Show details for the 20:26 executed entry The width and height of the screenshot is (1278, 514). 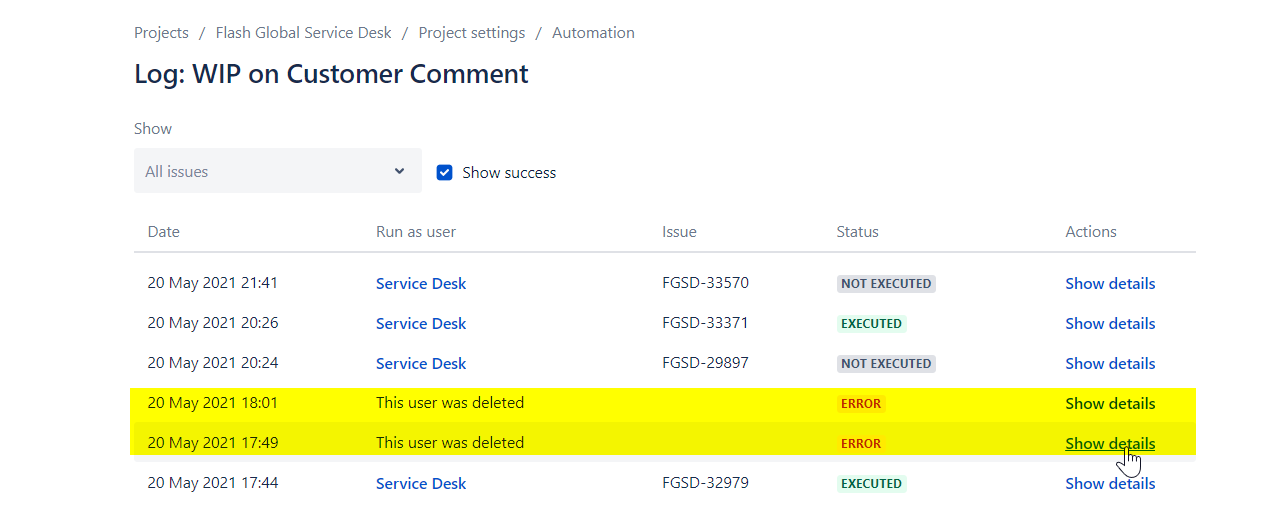coord(1110,323)
